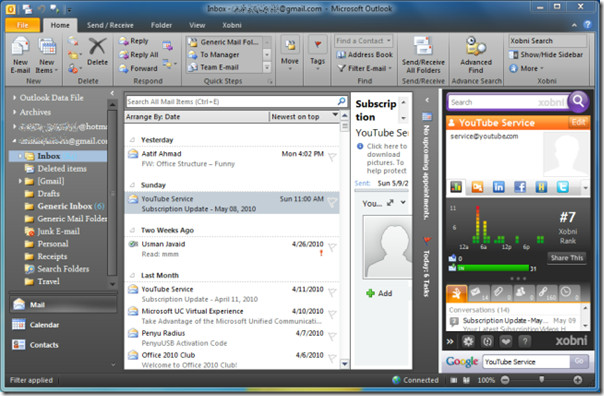Collapse the Two Weeks Ago group
This screenshot has height=396, width=604.
point(133,230)
